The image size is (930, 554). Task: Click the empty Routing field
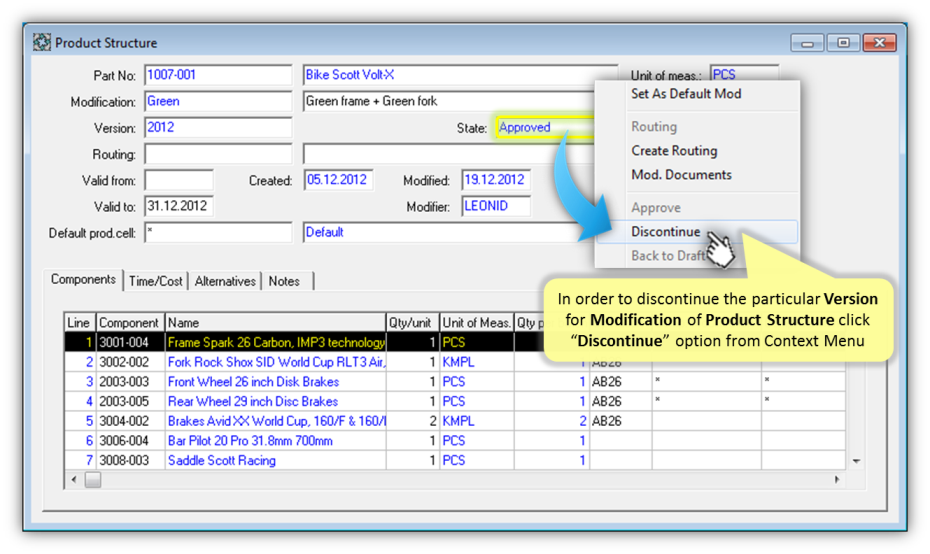[217, 154]
